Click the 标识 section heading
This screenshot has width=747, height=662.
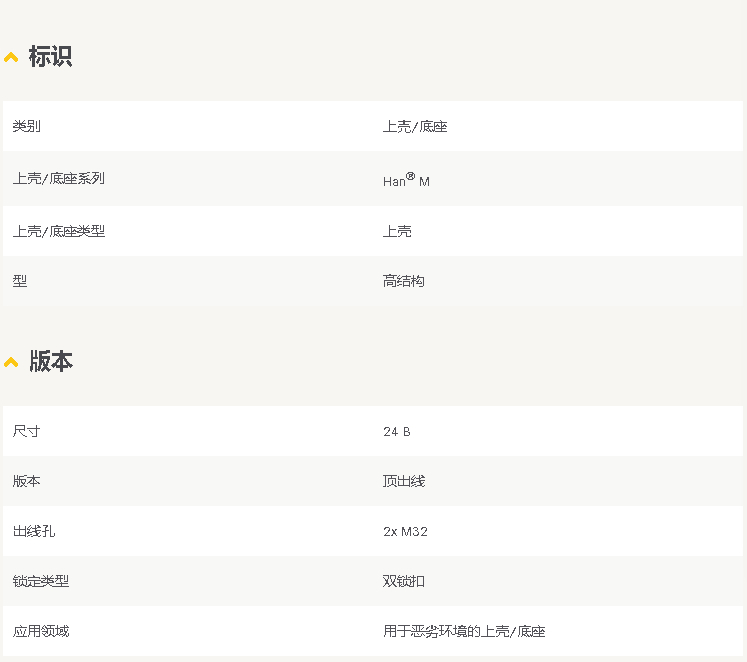point(50,56)
